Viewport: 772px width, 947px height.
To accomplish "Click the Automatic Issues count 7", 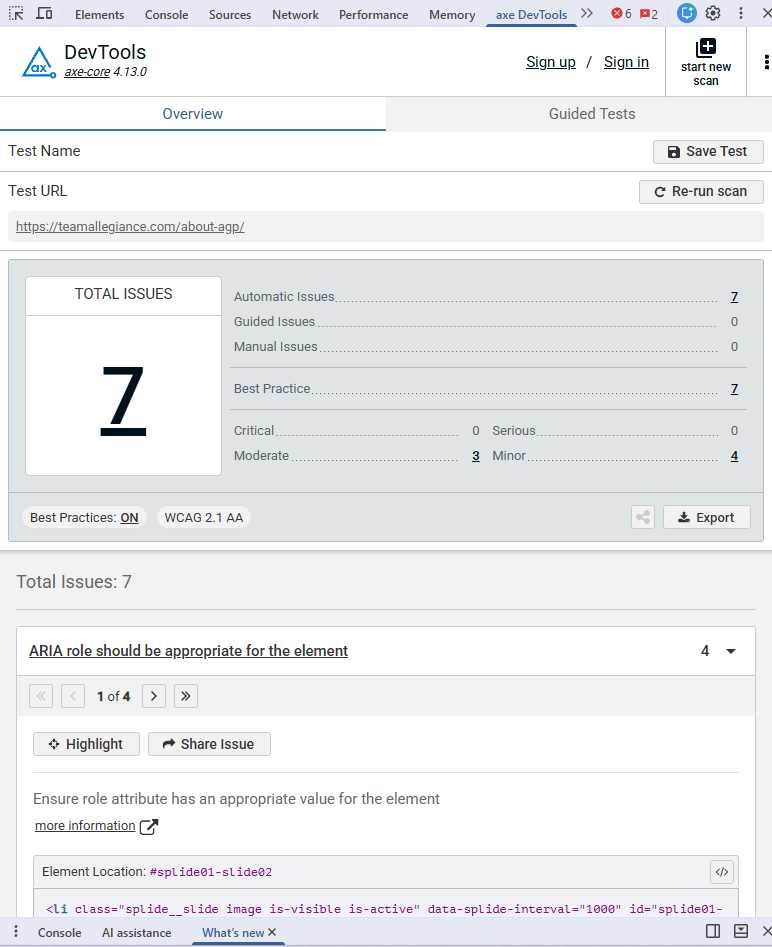I will coord(735,297).
